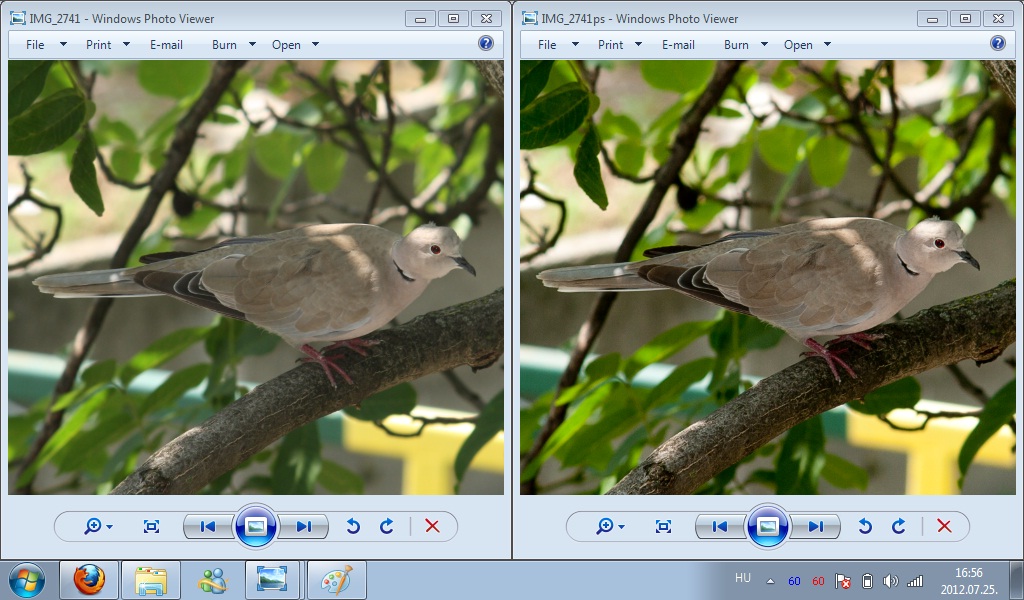Rotate clockwise in IMG_2741 window
The image size is (1024, 600).
click(x=387, y=526)
